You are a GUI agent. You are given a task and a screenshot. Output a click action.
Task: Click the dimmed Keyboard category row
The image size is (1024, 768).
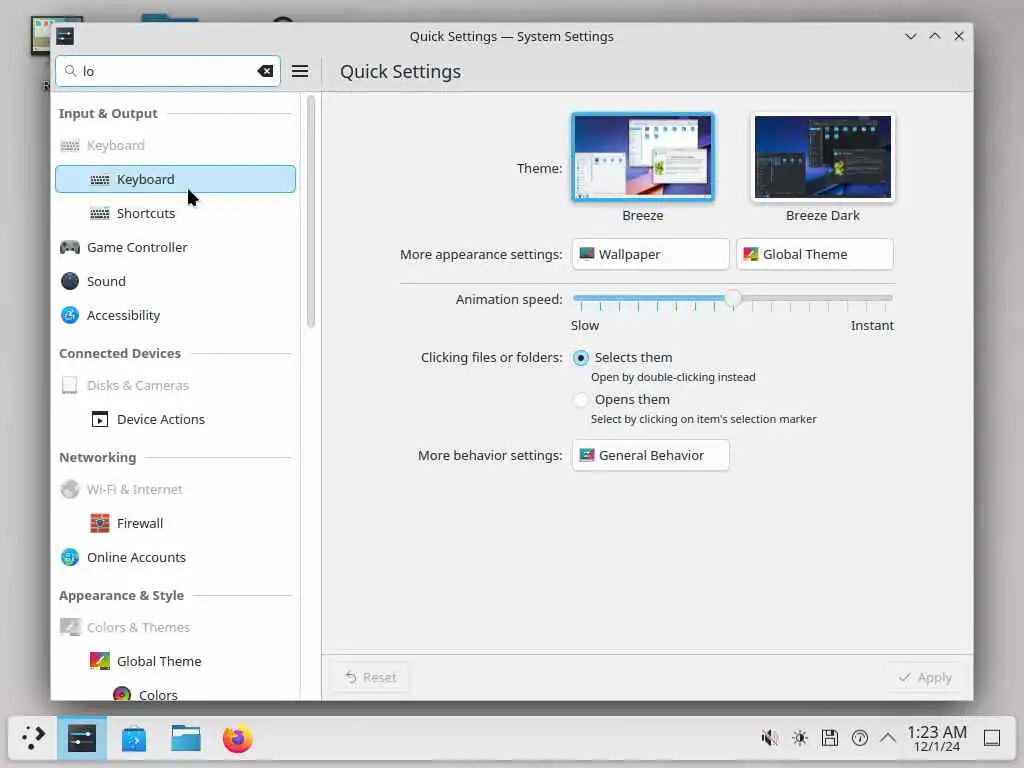pyautogui.click(x=175, y=145)
